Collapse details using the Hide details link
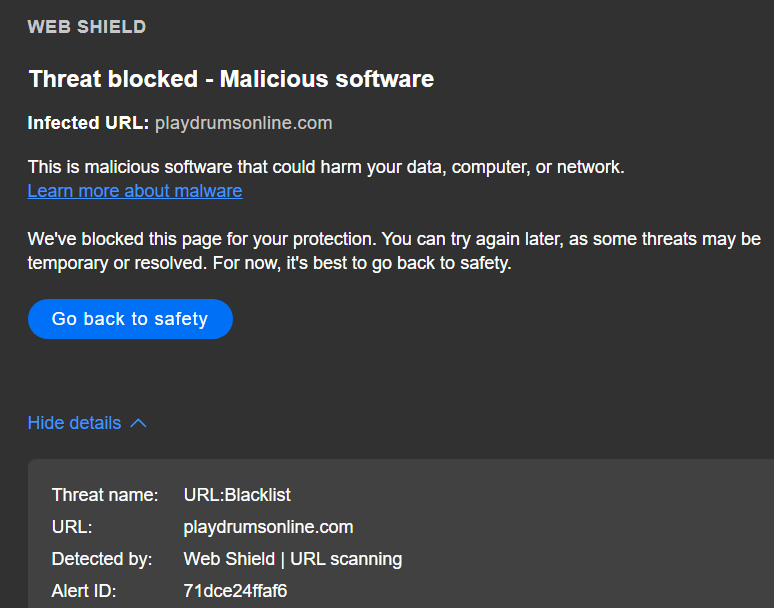The height and width of the screenshot is (608, 774). (74, 423)
